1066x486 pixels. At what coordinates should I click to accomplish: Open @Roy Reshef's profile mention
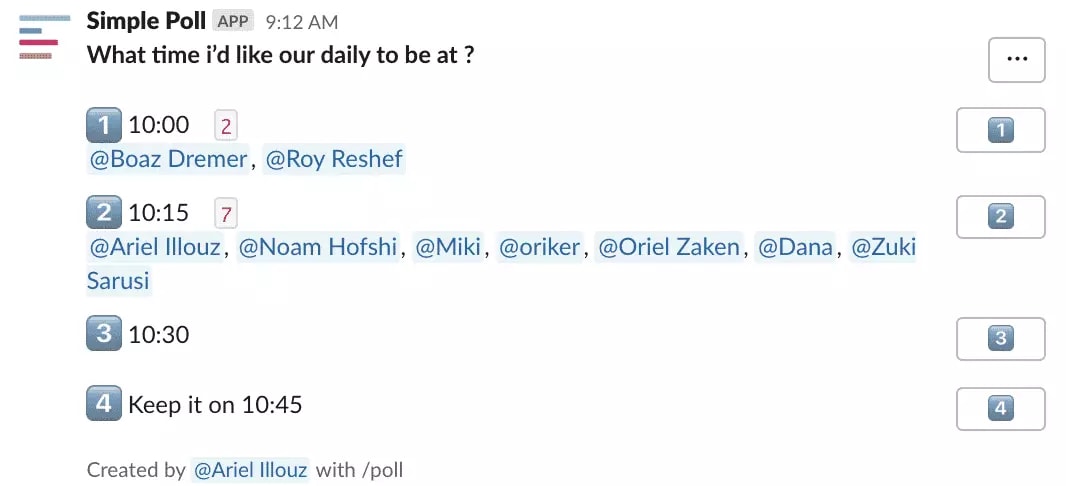click(x=334, y=159)
